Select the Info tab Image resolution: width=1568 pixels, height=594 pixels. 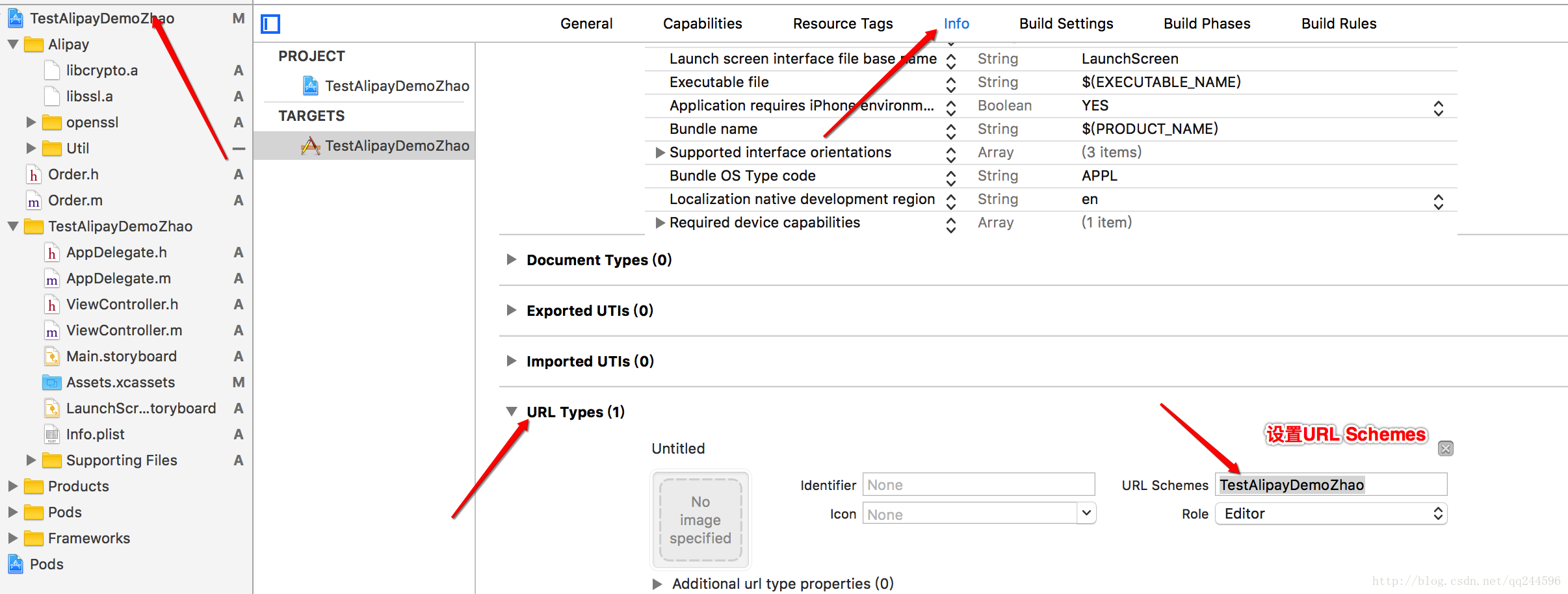[x=956, y=23]
